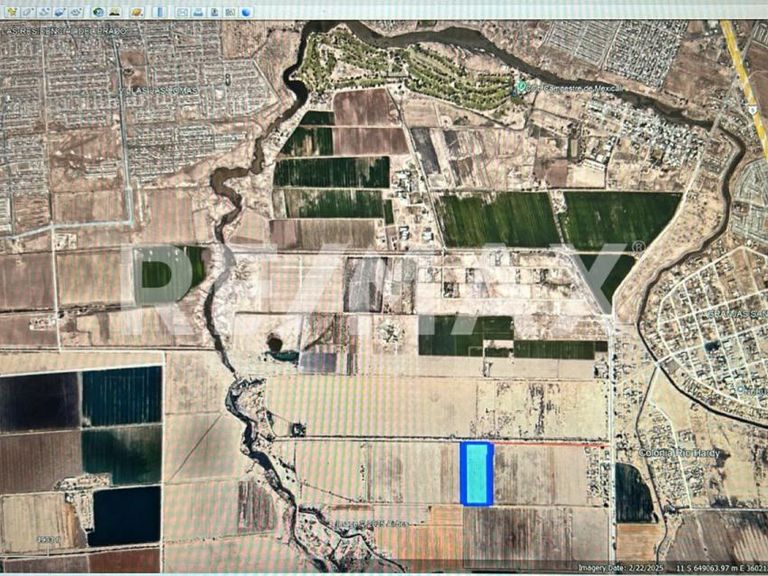768x576 pixels.
Task: Choose the Add Polygon tool
Action: (x=28, y=12)
